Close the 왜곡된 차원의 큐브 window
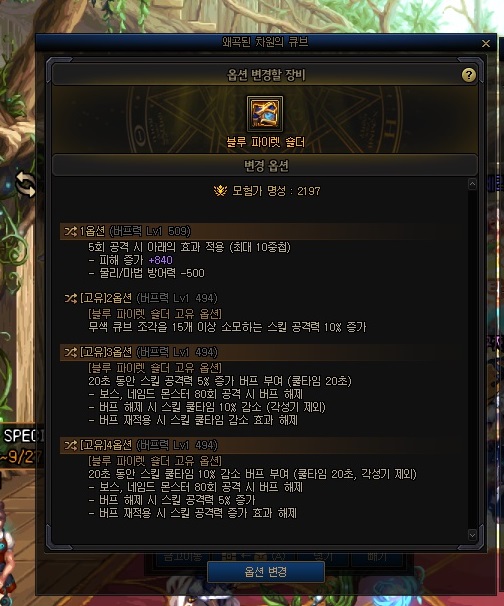Viewport: 504px width, 606px height. click(486, 43)
